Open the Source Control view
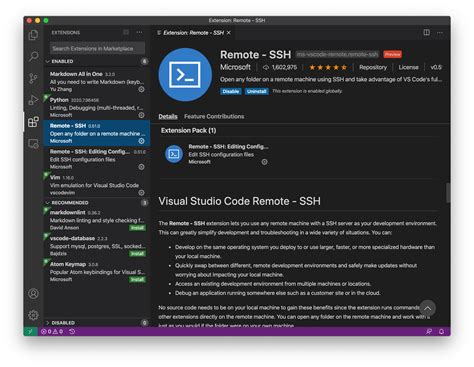474x367 pixels. point(33,78)
